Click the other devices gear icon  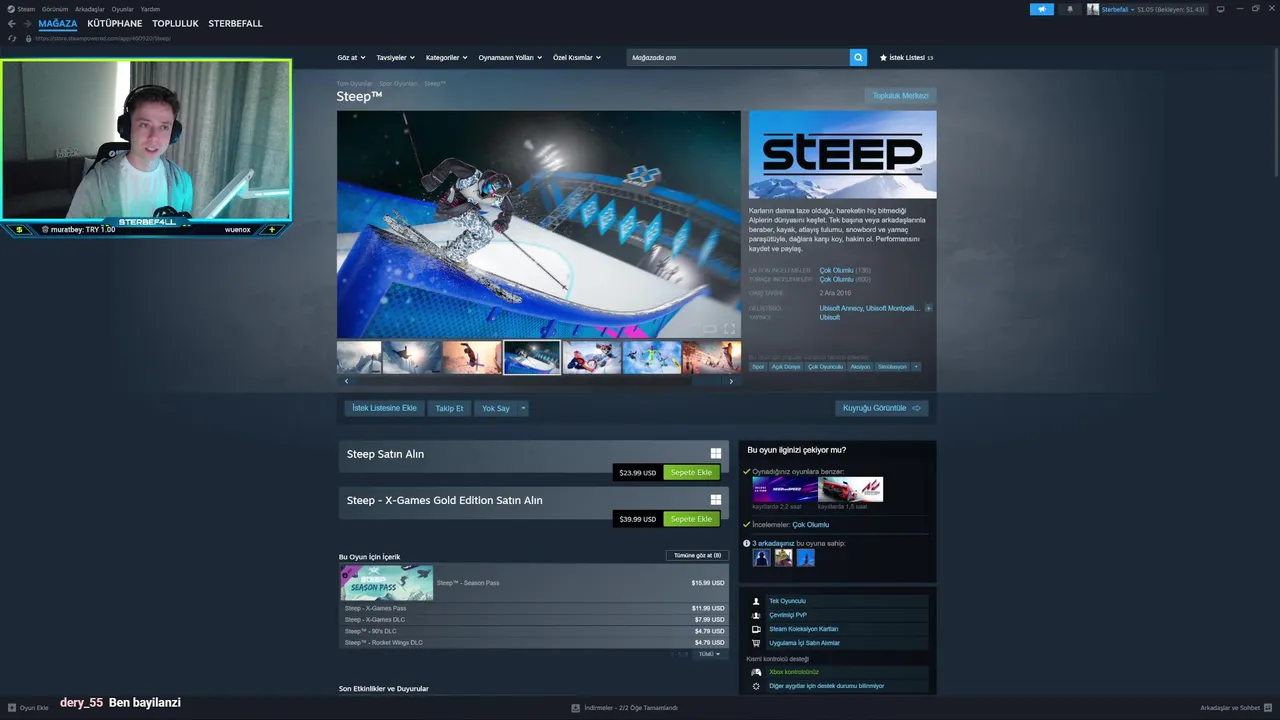757,686
